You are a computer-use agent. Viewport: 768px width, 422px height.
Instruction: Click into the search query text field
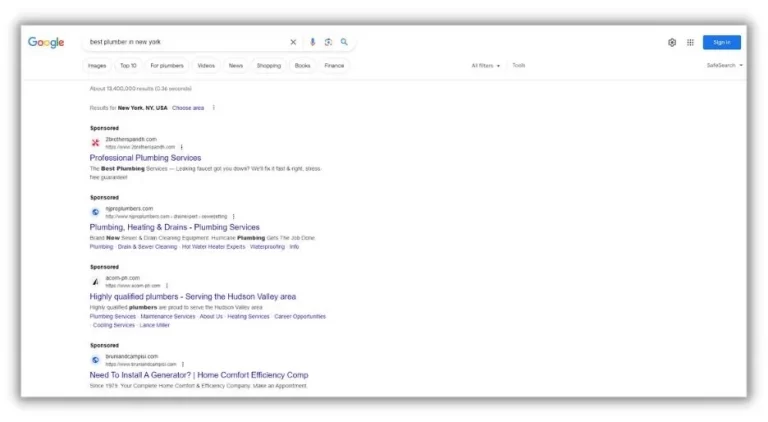(x=180, y=42)
